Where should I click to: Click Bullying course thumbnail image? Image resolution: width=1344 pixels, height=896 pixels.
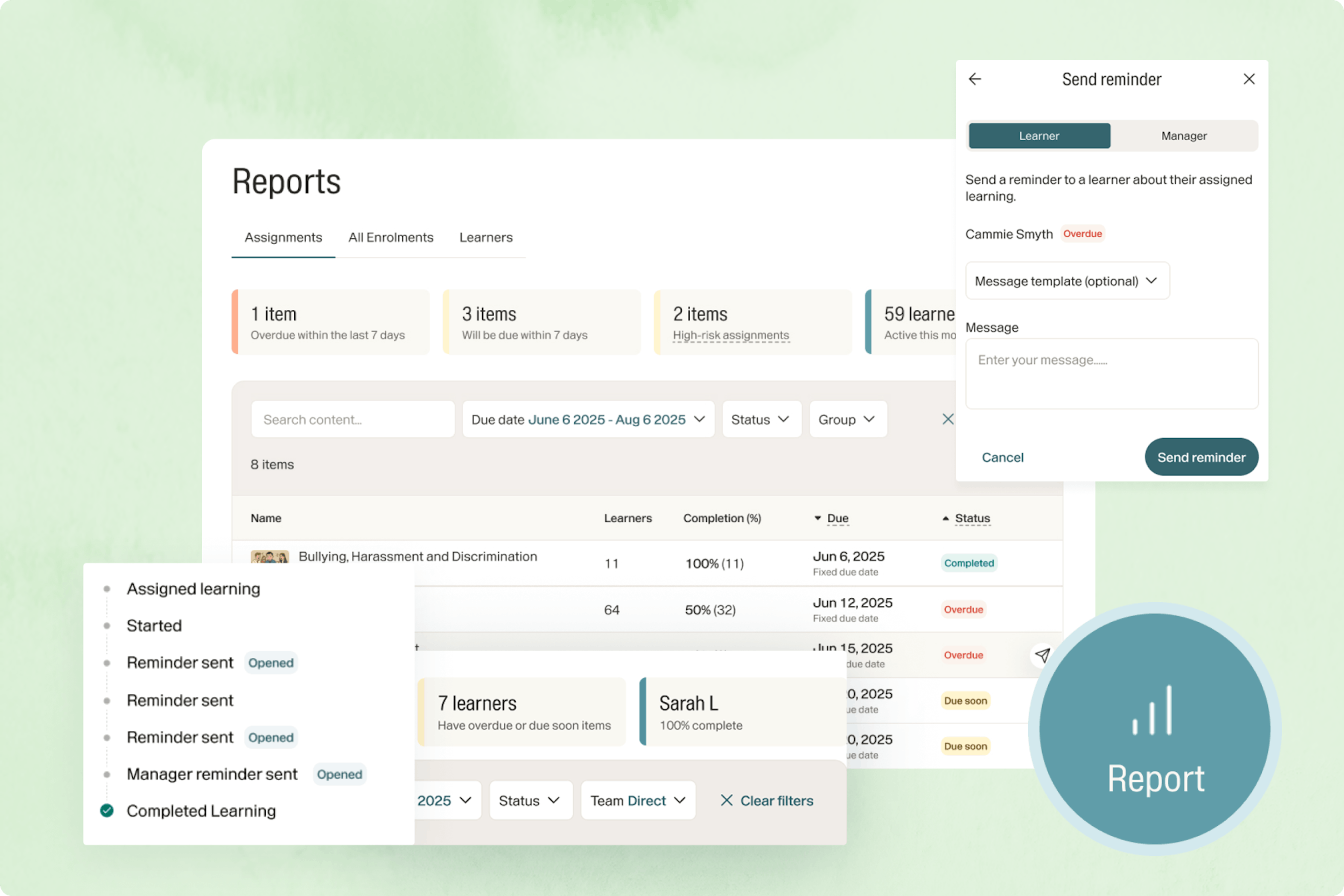[269, 556]
